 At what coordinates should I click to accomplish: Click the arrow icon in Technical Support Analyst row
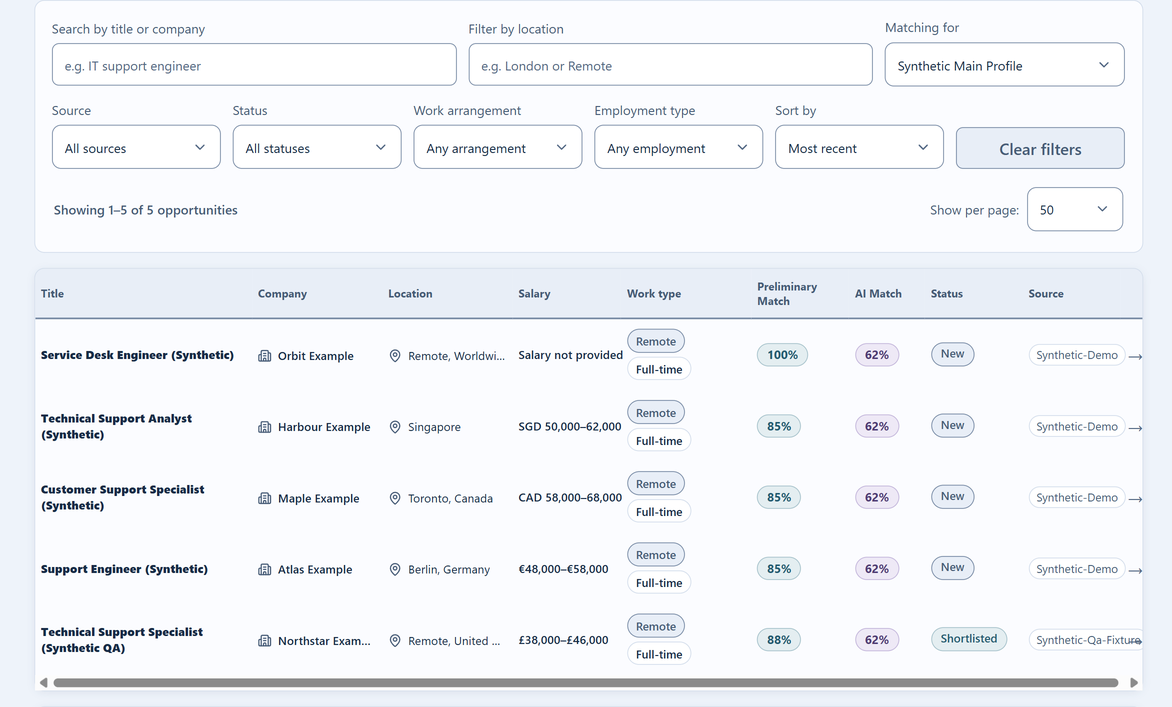1135,428
